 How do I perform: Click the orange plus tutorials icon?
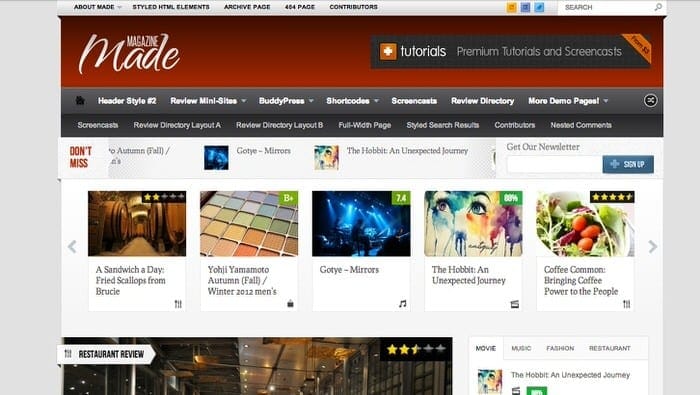click(x=388, y=51)
